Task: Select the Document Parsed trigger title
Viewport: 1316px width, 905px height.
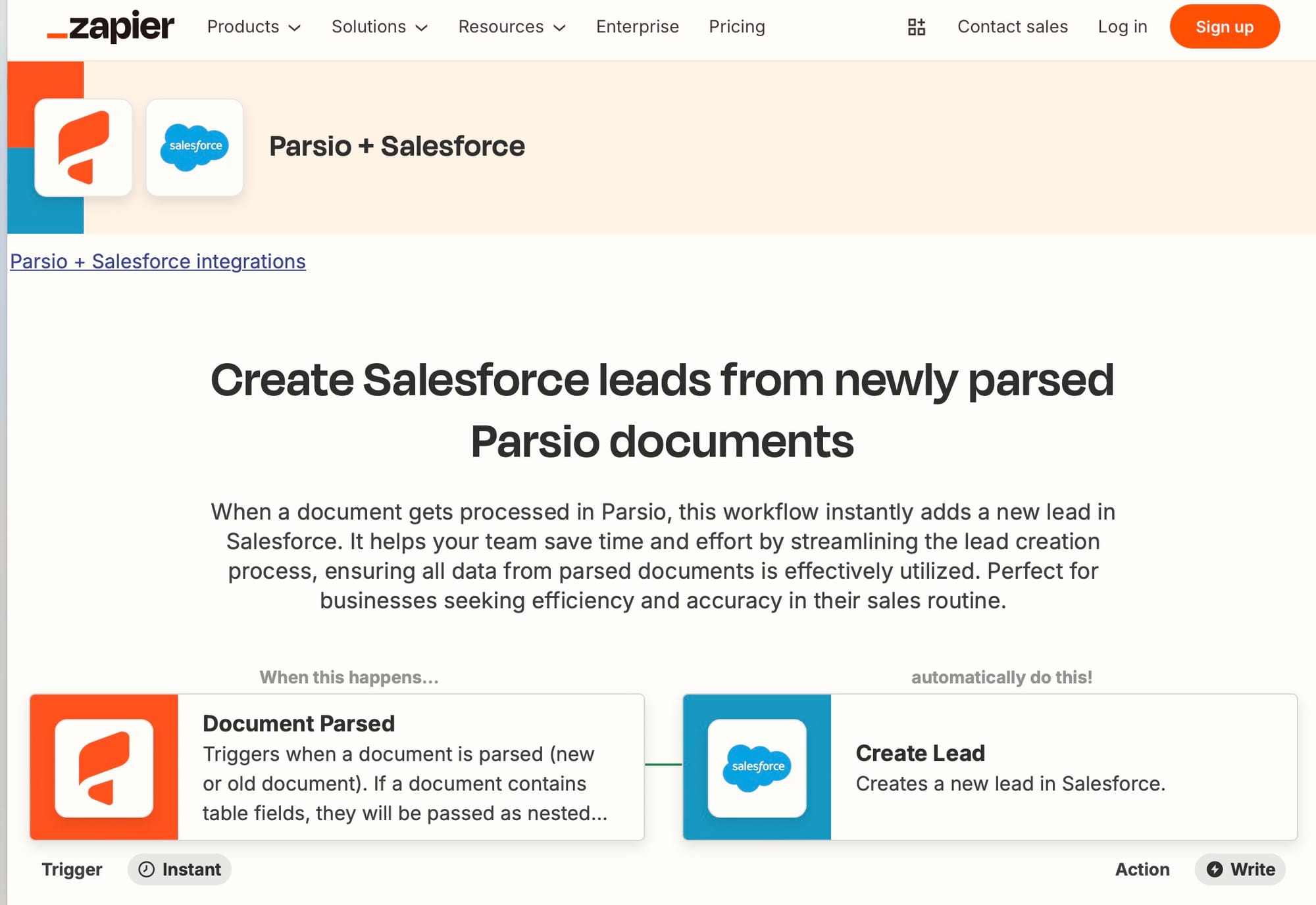Action: 299,723
